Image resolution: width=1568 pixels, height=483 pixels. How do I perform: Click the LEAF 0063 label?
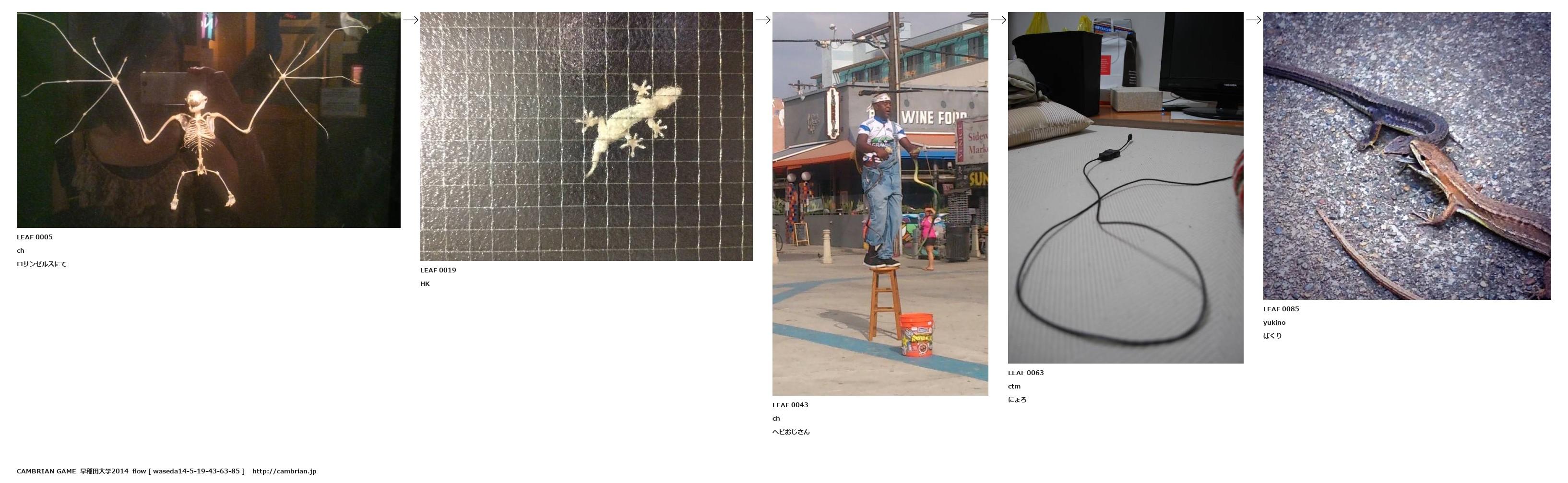(1026, 373)
